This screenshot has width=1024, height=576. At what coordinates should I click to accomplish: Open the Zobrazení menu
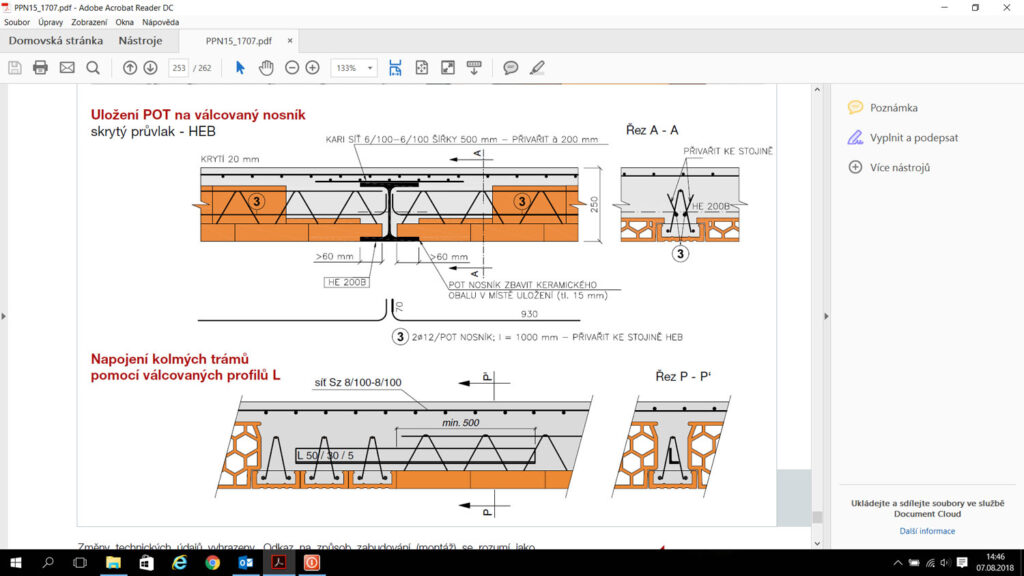coord(90,21)
